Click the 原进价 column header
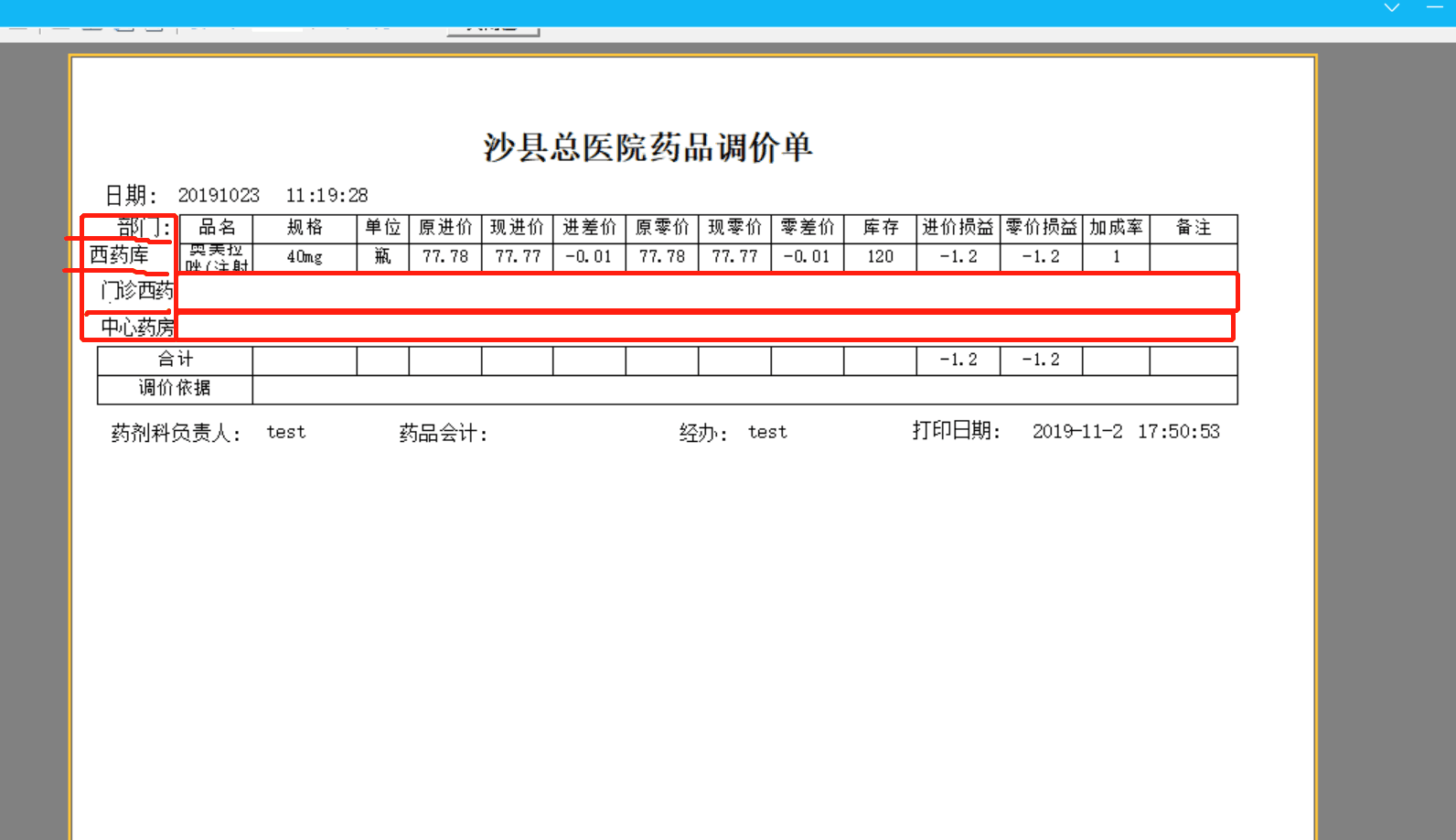Viewport: 1456px width, 840px height. pyautogui.click(x=445, y=228)
